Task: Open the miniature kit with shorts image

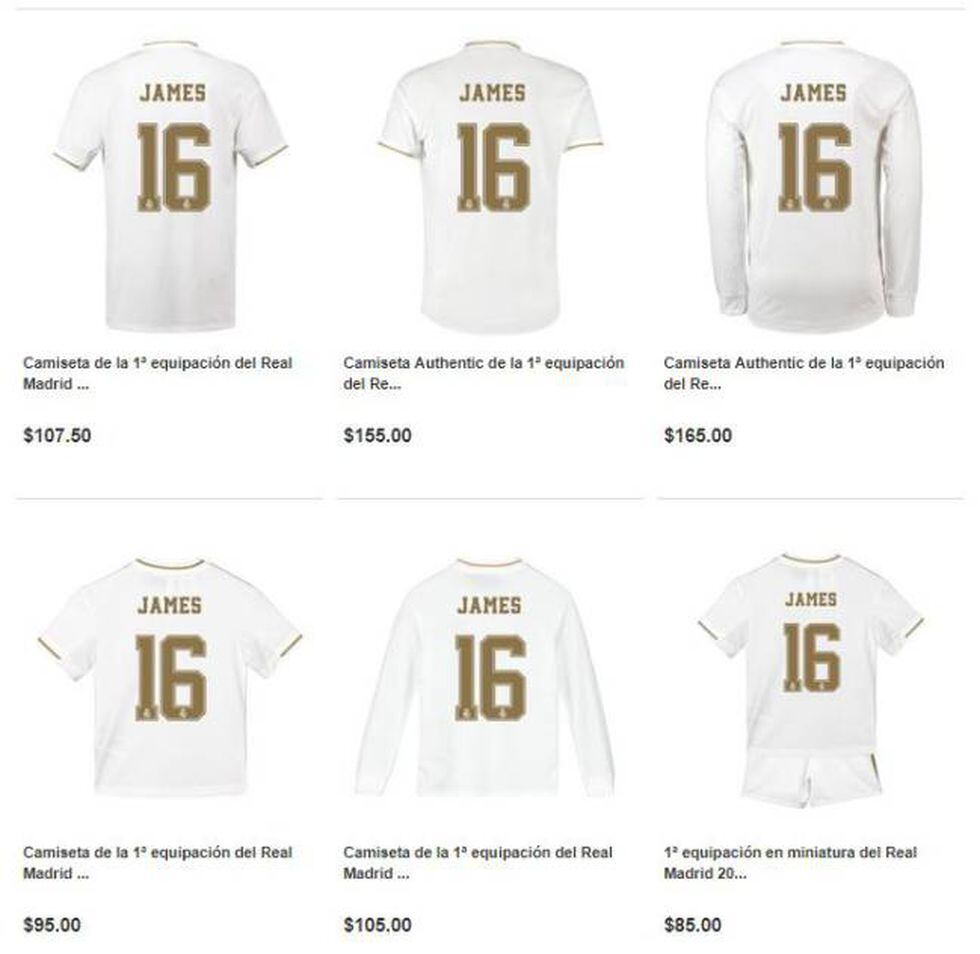Action: click(x=811, y=680)
